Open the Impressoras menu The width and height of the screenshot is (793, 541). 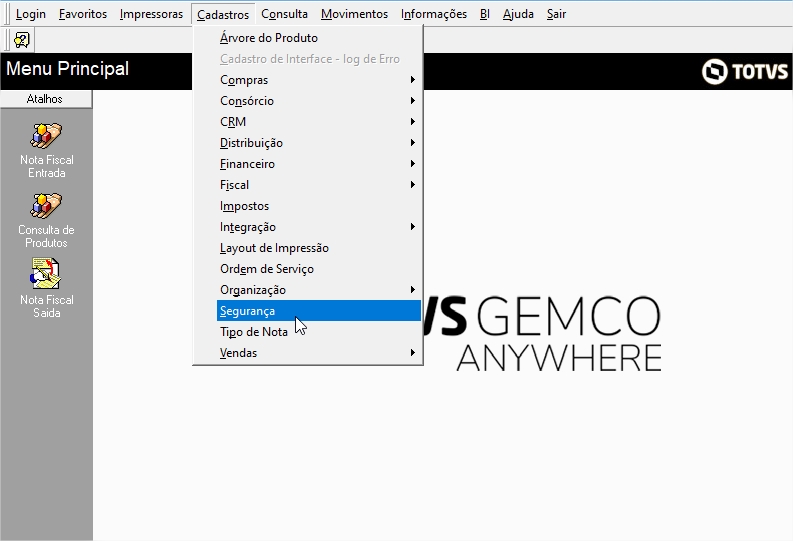coord(151,14)
